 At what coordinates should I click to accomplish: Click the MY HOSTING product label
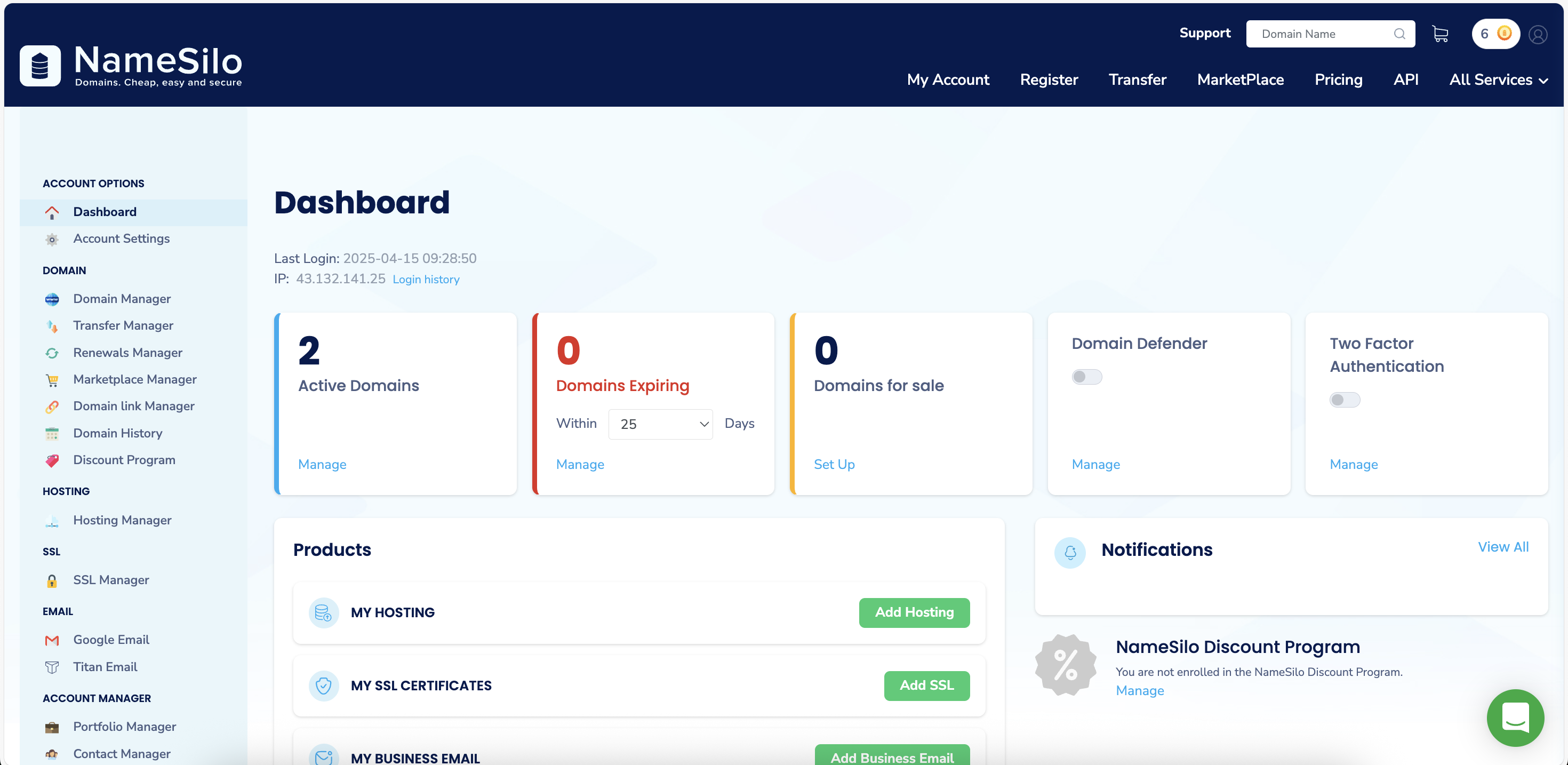[393, 613]
